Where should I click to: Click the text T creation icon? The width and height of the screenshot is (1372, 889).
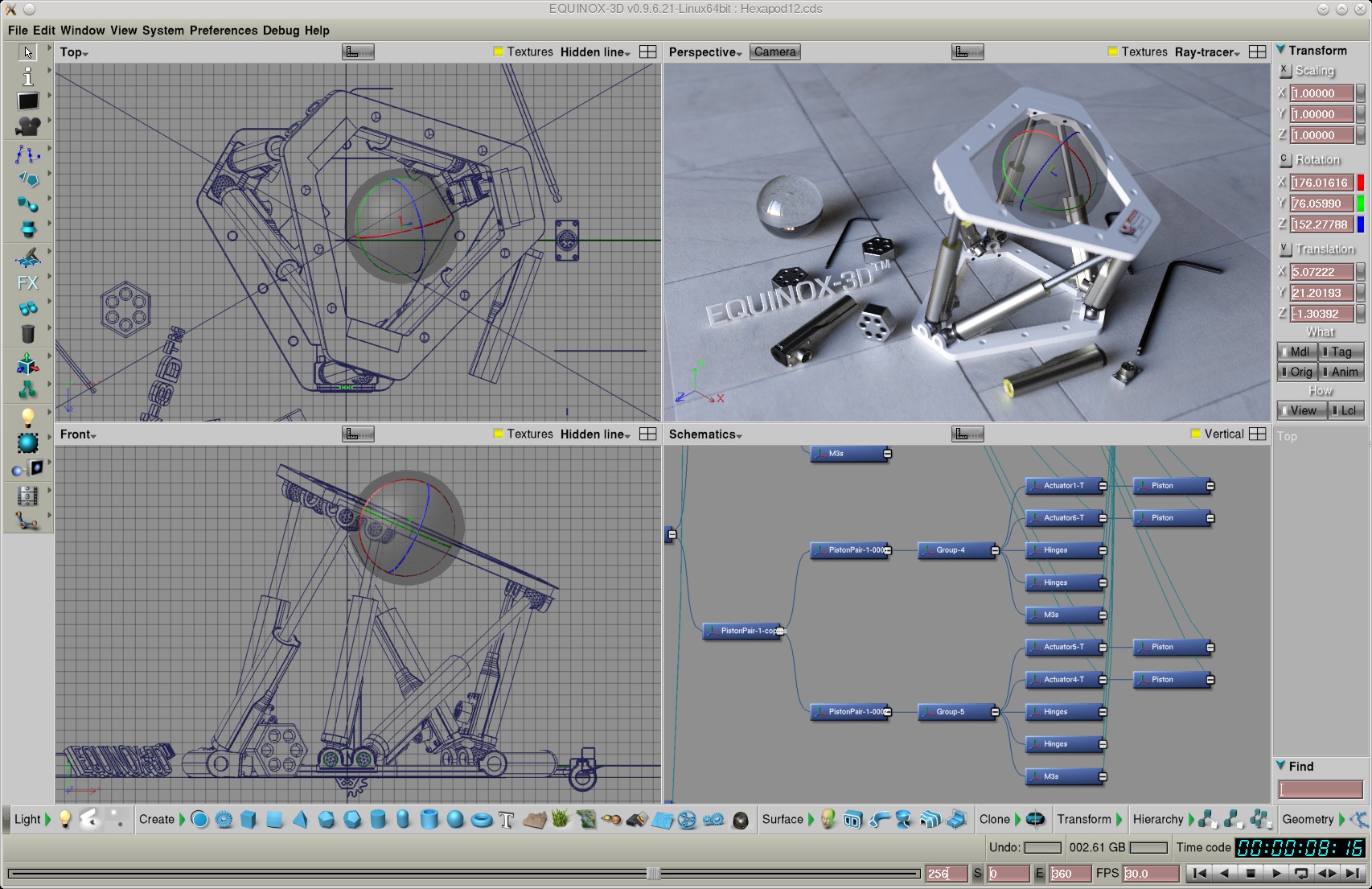[x=506, y=820]
